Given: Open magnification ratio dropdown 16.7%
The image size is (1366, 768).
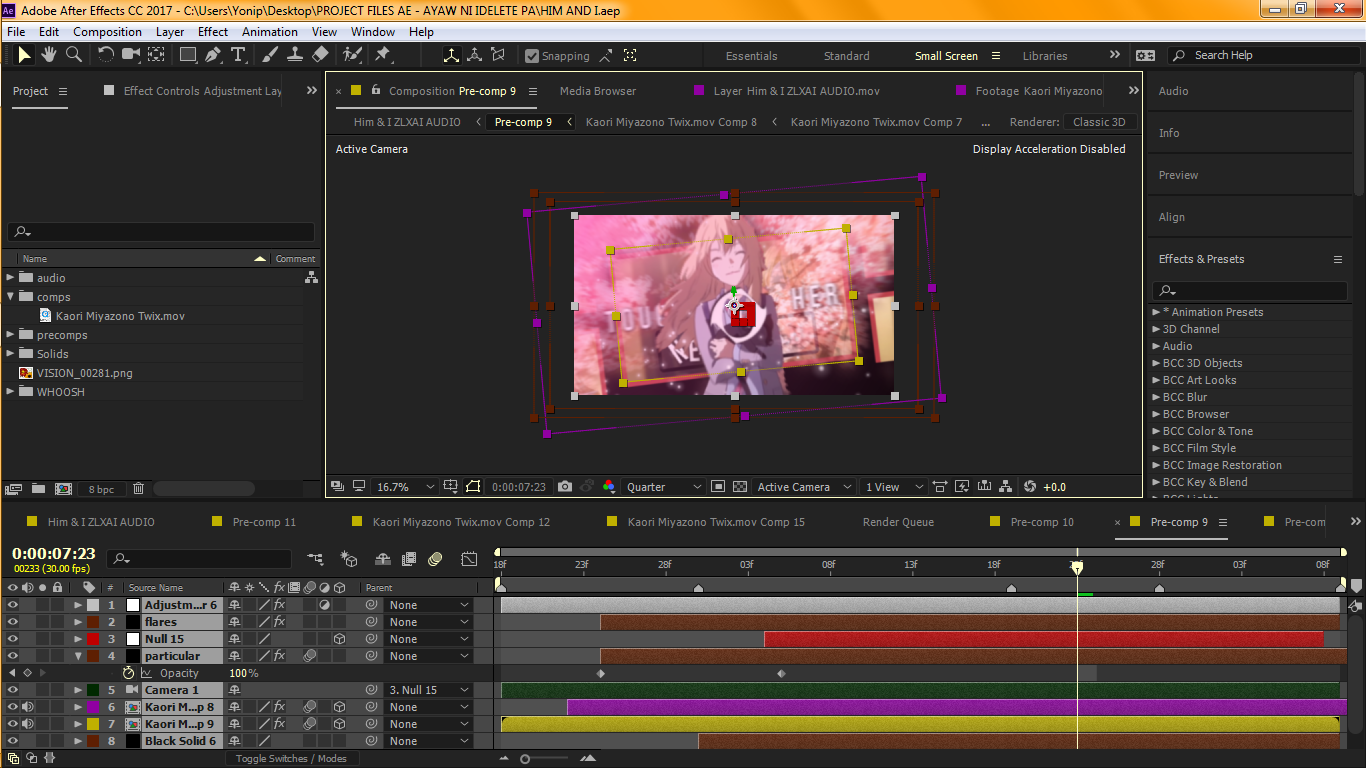Looking at the screenshot, I should pyautogui.click(x=405, y=487).
